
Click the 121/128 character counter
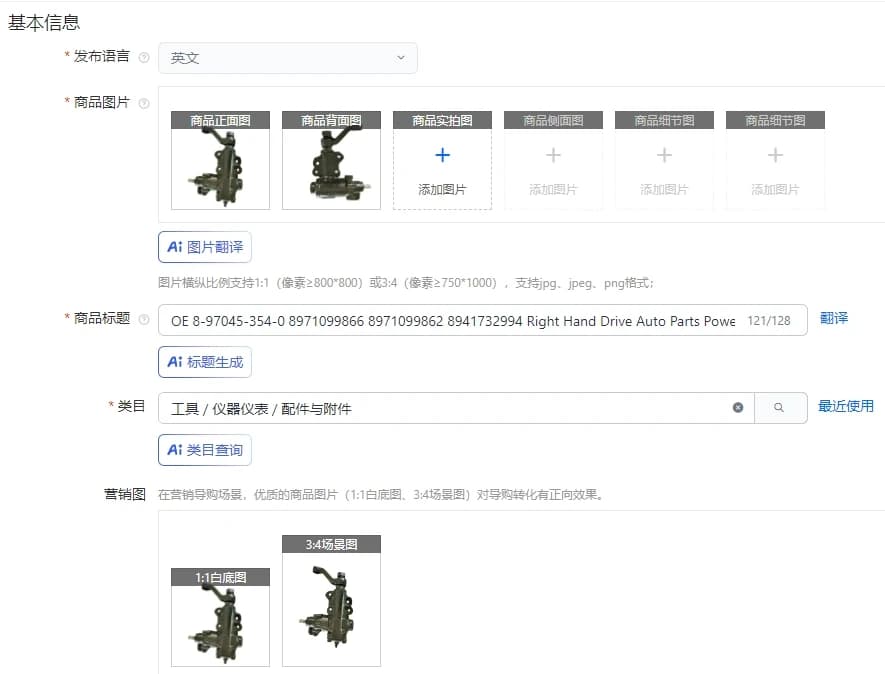coord(769,321)
